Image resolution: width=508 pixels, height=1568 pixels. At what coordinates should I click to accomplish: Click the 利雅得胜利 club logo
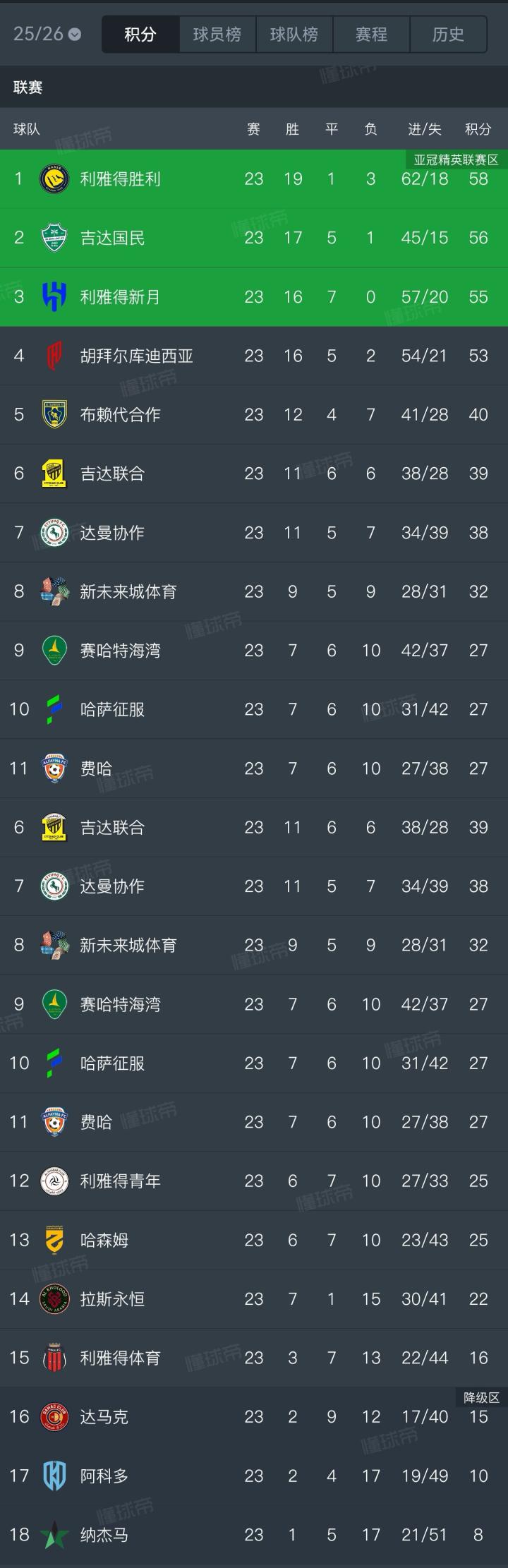pyautogui.click(x=54, y=179)
